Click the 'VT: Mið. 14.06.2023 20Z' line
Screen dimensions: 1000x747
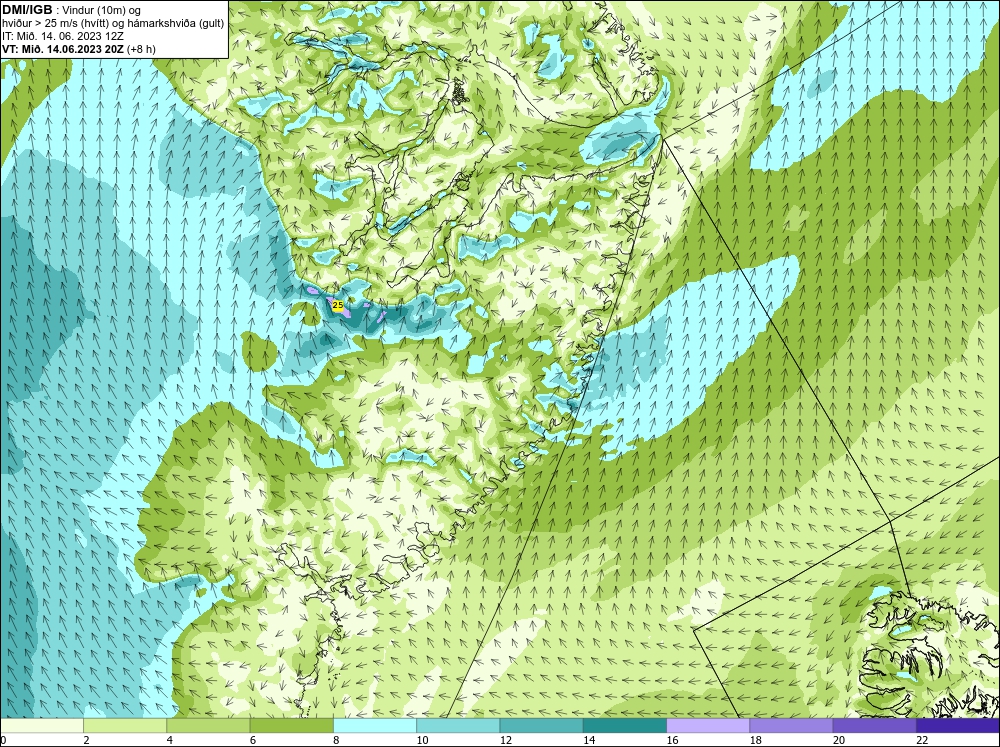coord(78,48)
